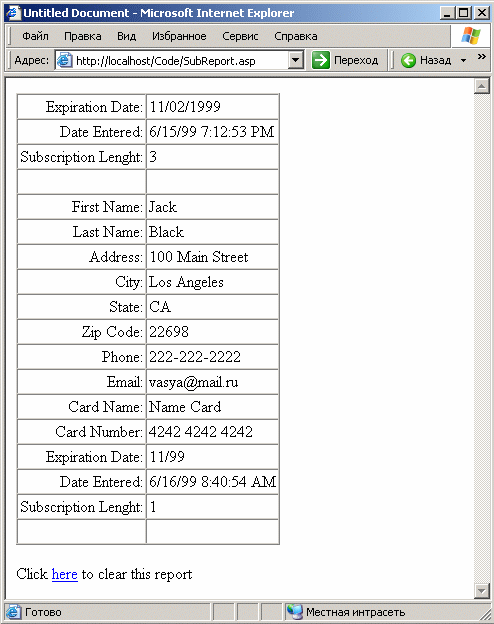This screenshot has height=624, width=494.
Task: Click the green Переход go arrow icon
Action: (x=321, y=60)
